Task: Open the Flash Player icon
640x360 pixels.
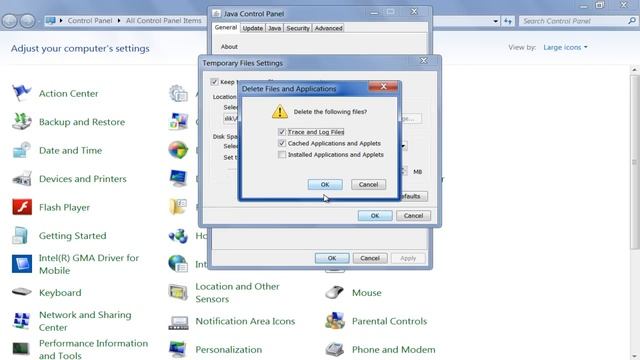Action: [x=22, y=207]
